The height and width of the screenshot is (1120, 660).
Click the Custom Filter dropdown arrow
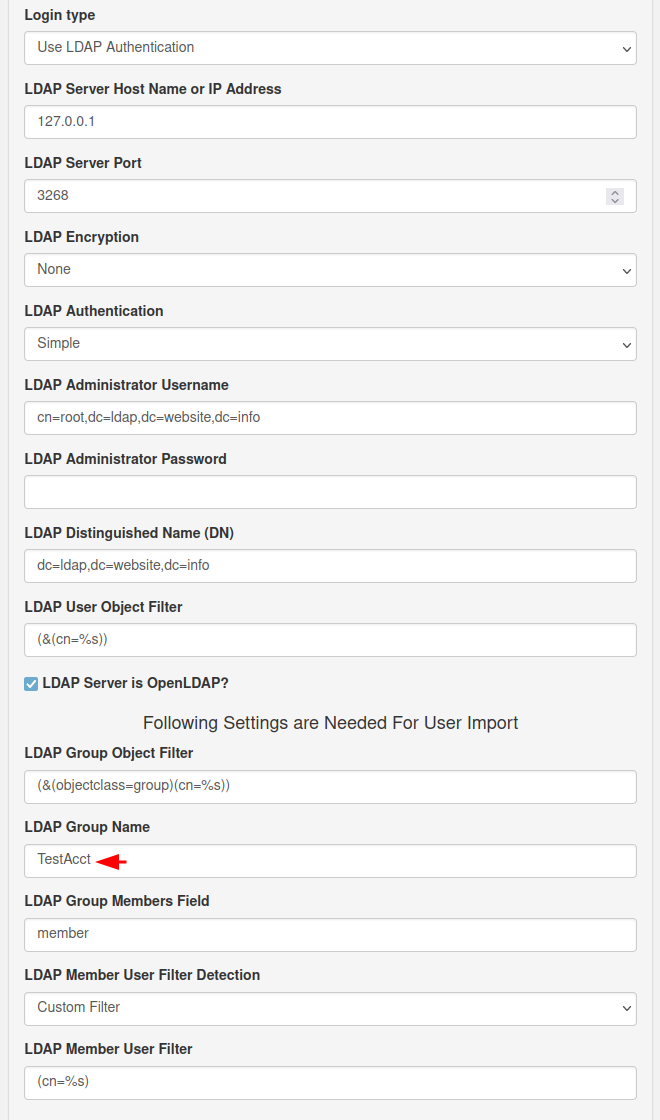(627, 1008)
